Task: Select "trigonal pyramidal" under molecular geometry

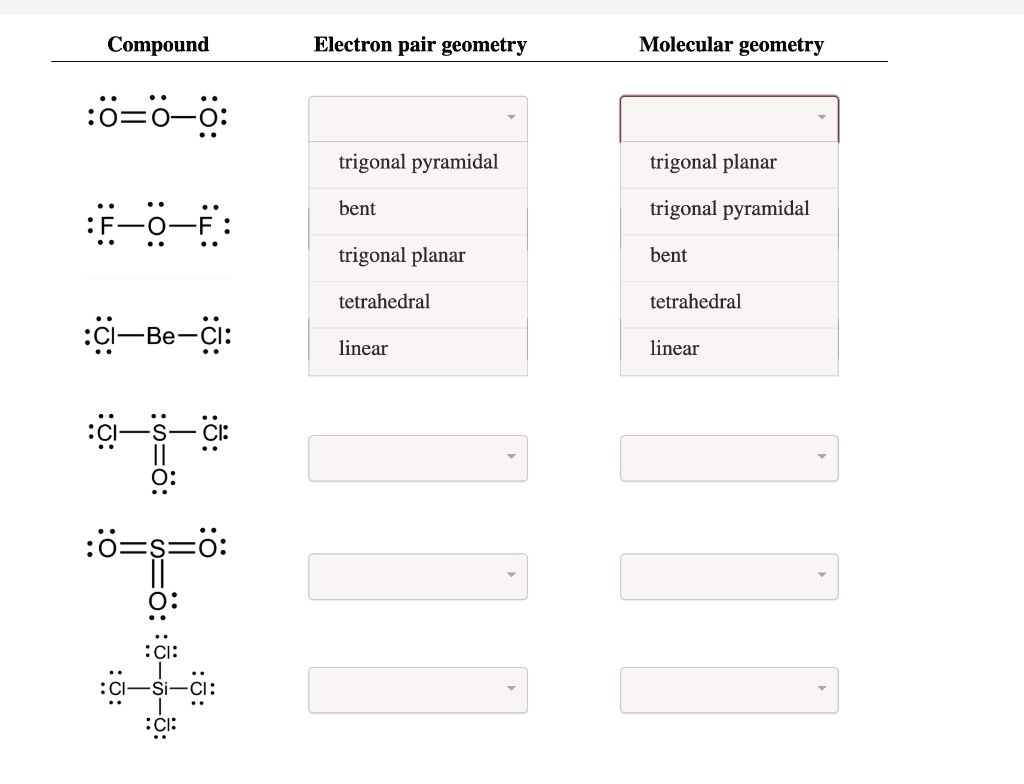Action: (729, 209)
